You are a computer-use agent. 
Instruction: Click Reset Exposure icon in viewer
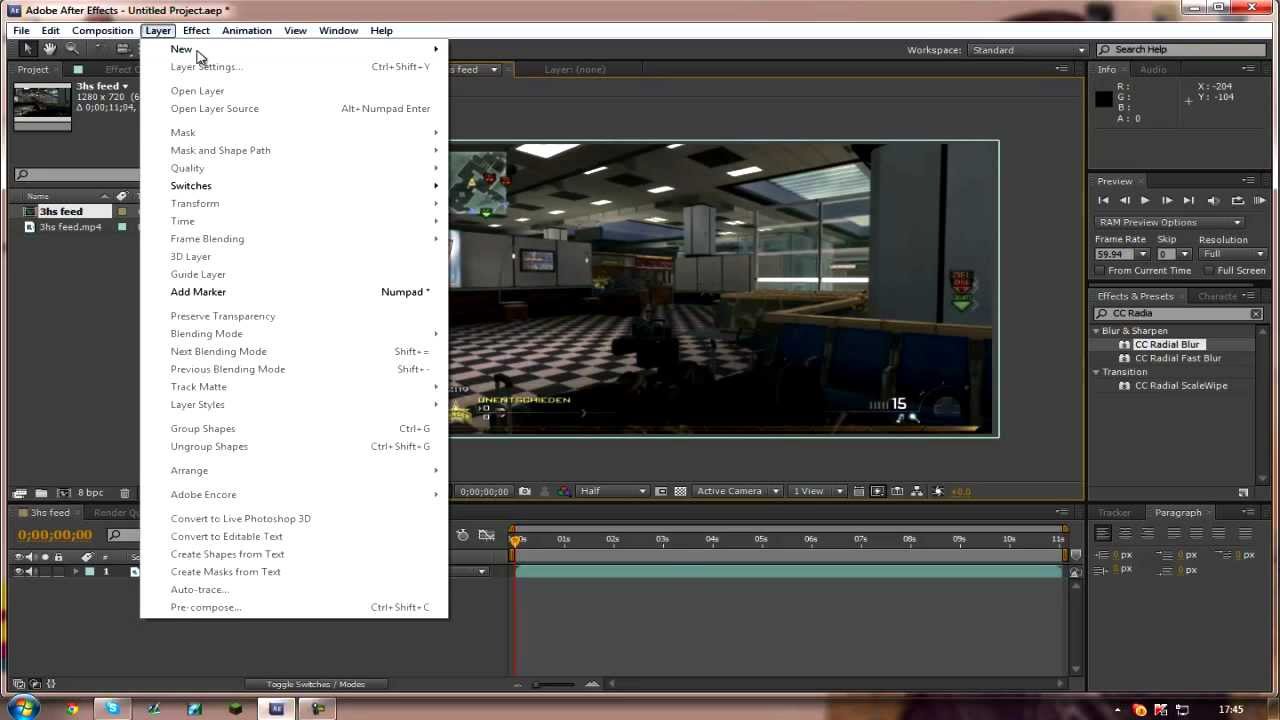(938, 491)
